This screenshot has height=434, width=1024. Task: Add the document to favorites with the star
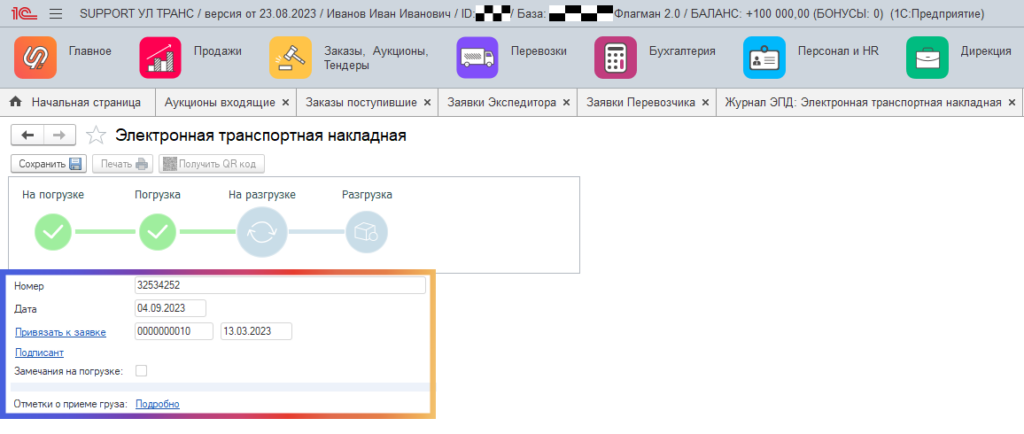point(96,136)
